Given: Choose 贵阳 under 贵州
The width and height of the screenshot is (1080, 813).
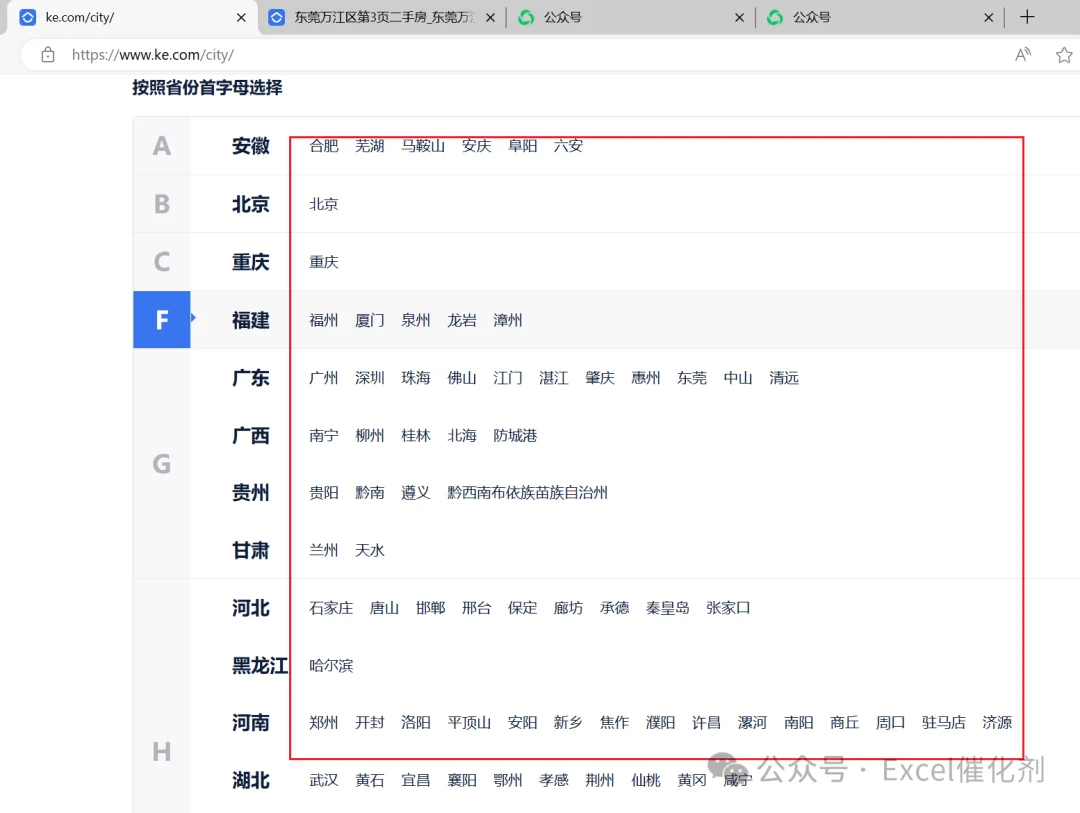Looking at the screenshot, I should pyautogui.click(x=324, y=493).
